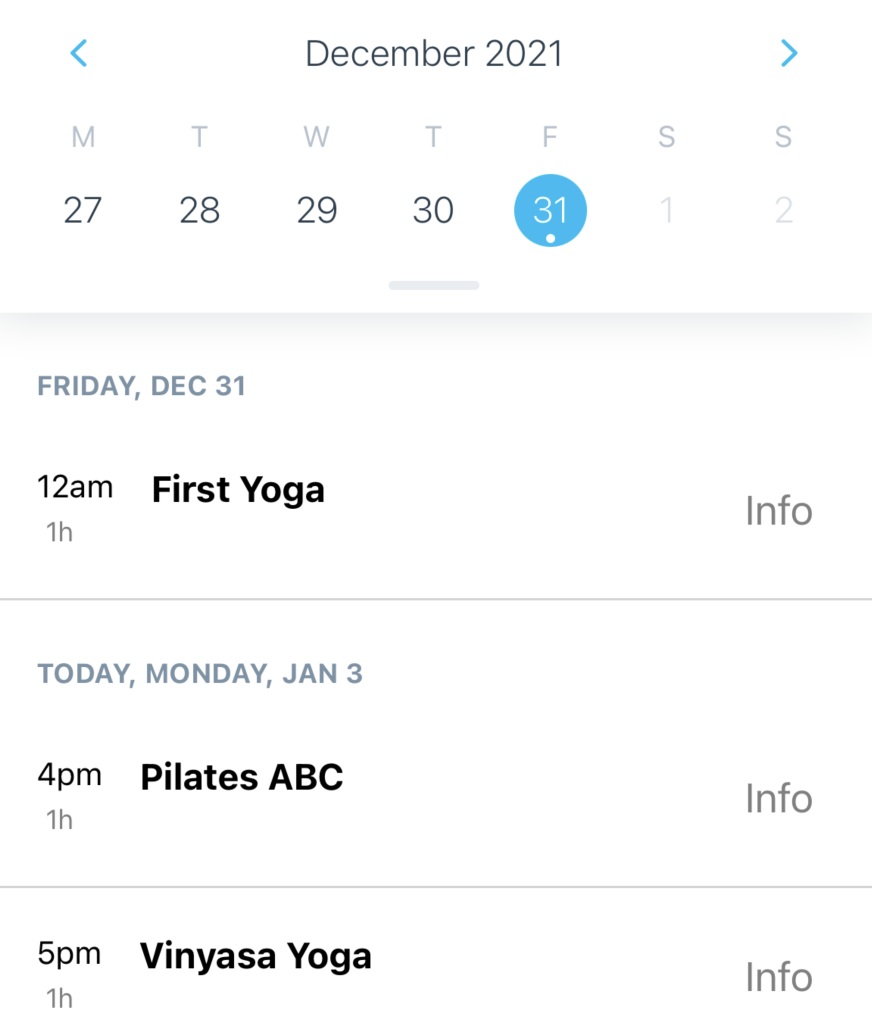Pick Wednesday the 29th in week row

[x=317, y=210]
